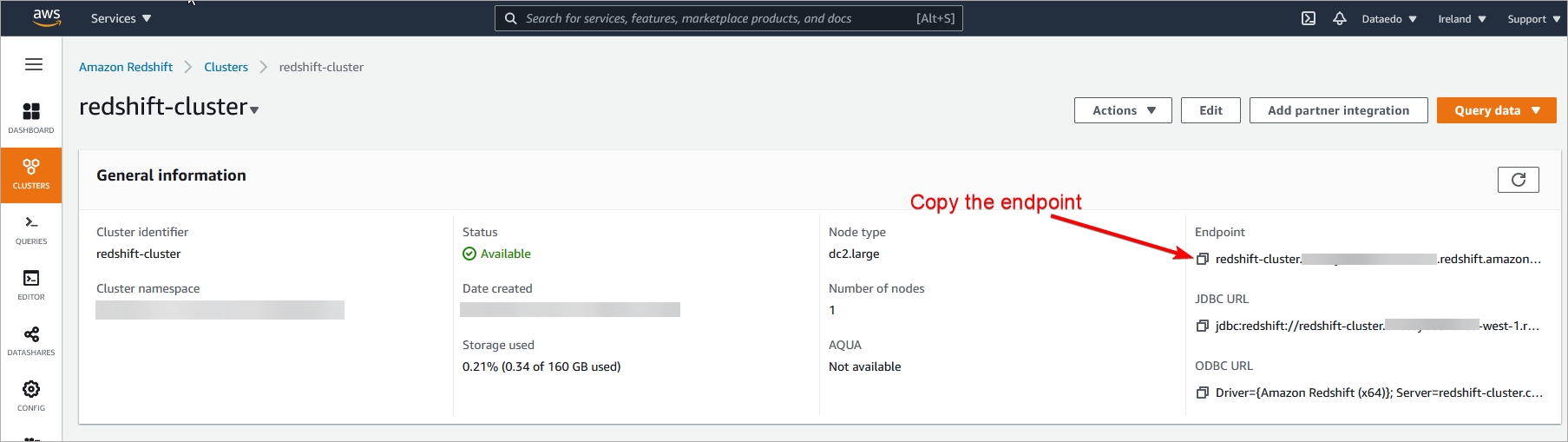Focus the AWS services search box
This screenshot has width=1568, height=442.
click(x=720, y=18)
